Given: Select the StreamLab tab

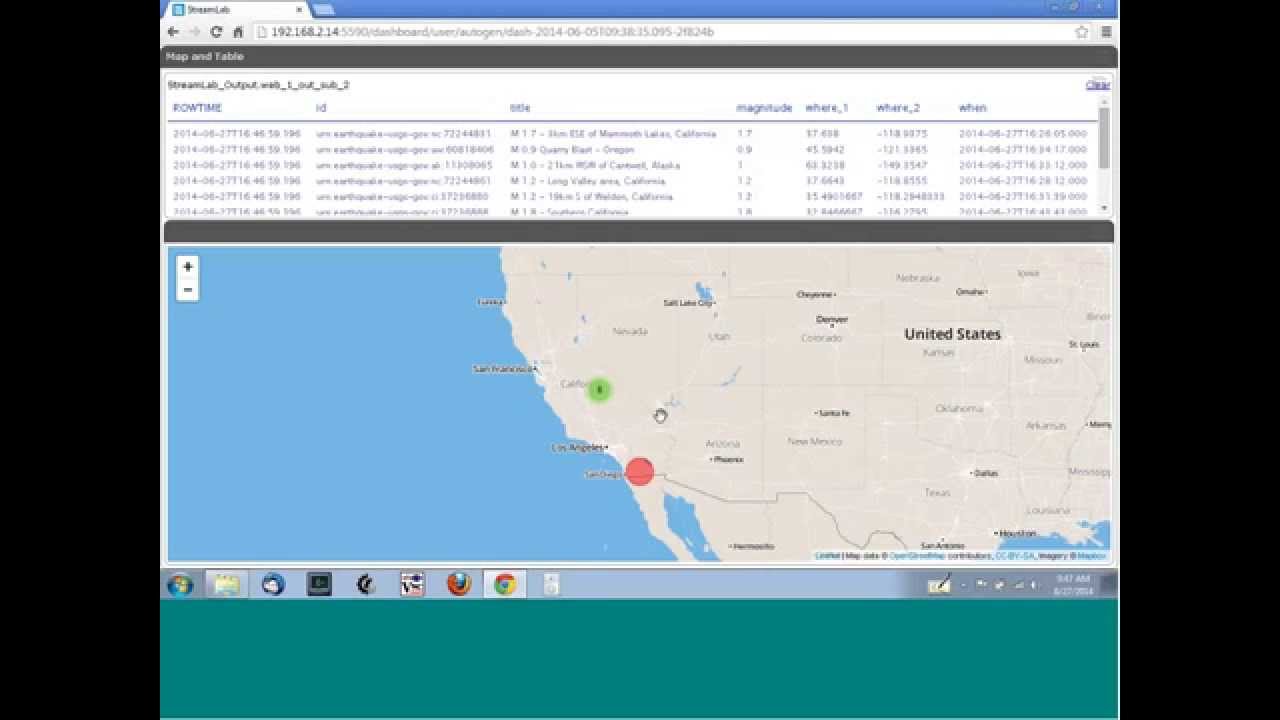Looking at the screenshot, I should pyautogui.click(x=238, y=9).
